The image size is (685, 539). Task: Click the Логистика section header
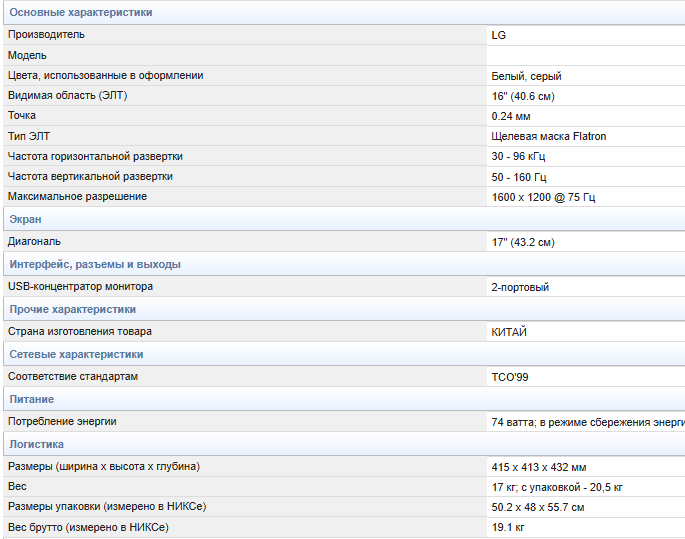(36, 444)
